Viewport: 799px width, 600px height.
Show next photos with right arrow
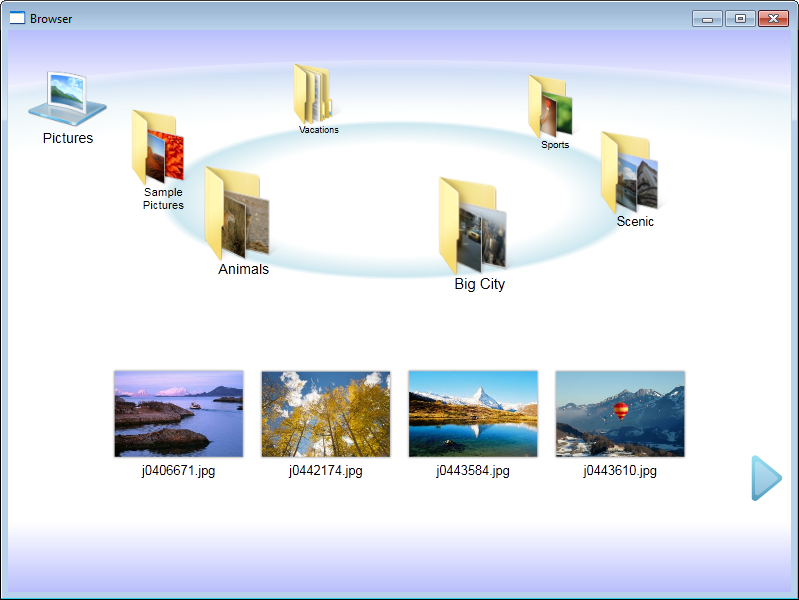(766, 478)
